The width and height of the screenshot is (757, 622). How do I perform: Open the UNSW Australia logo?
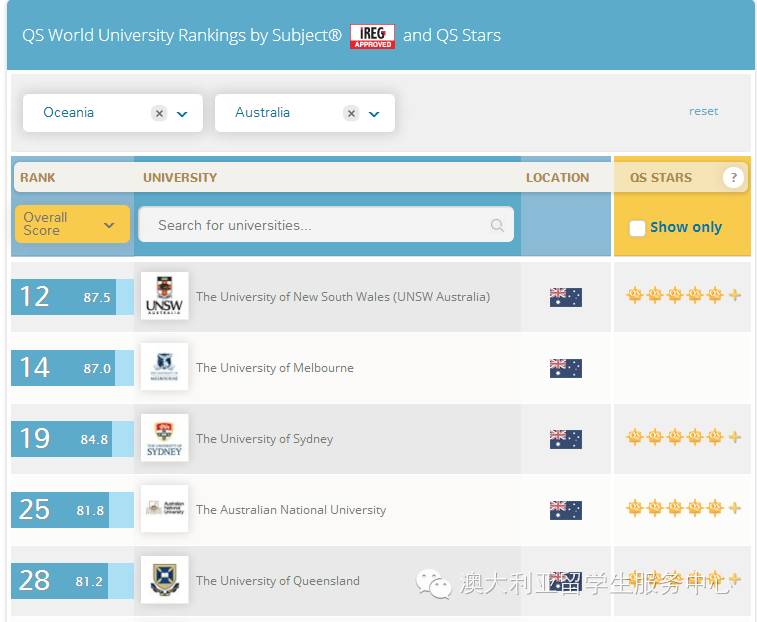(x=165, y=296)
